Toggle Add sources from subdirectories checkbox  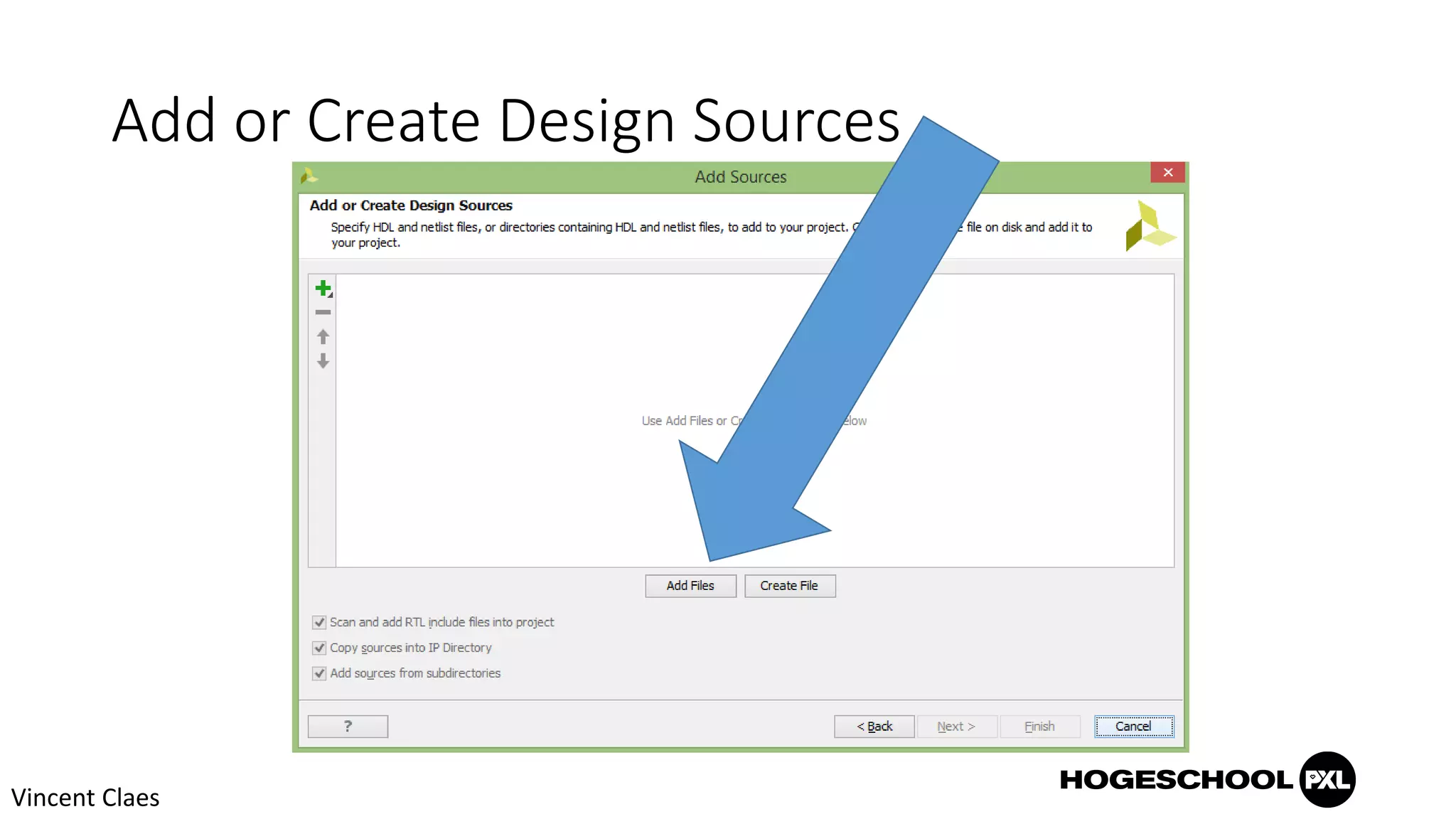point(319,673)
